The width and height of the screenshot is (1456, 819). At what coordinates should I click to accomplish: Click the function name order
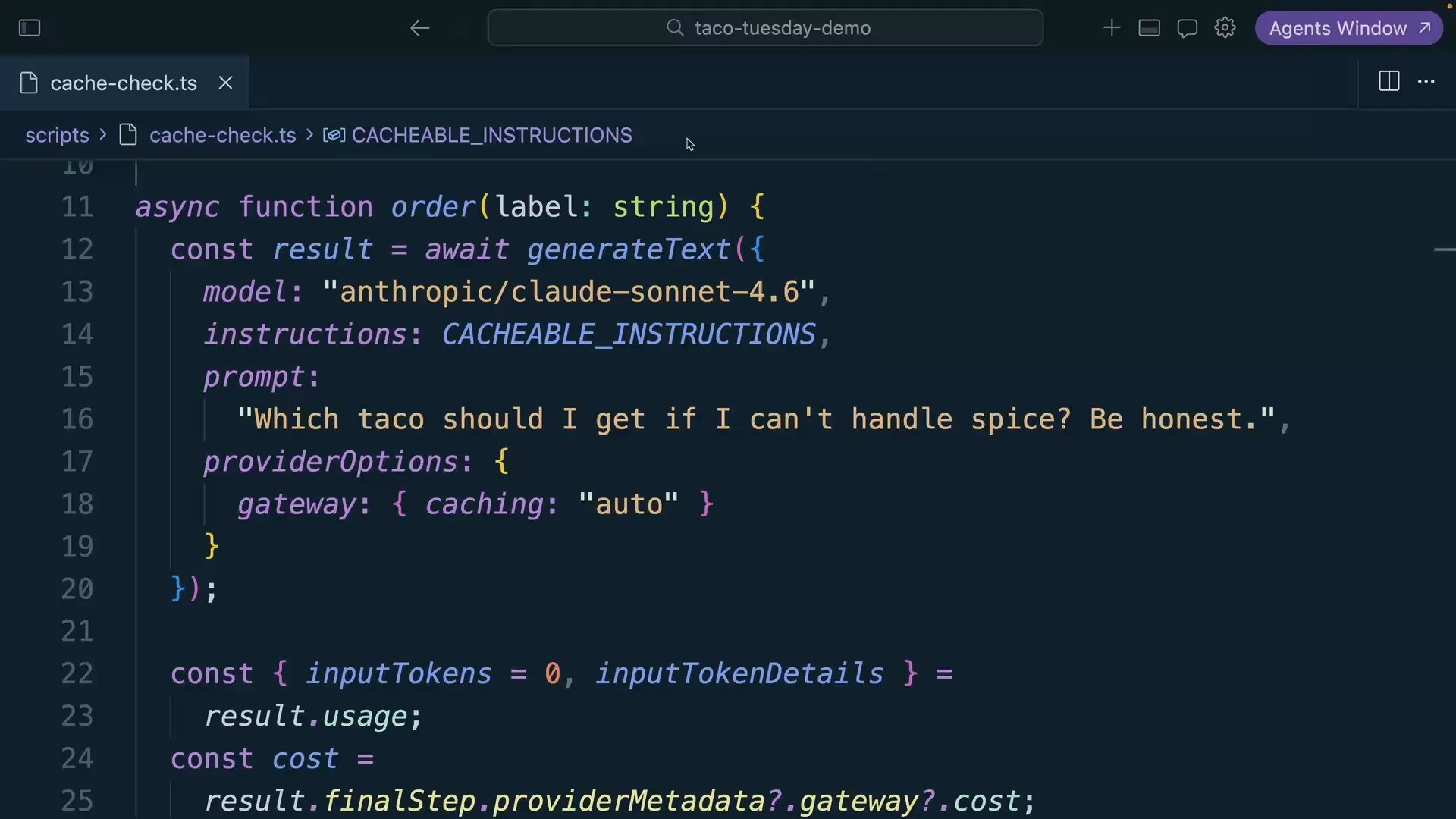433,206
